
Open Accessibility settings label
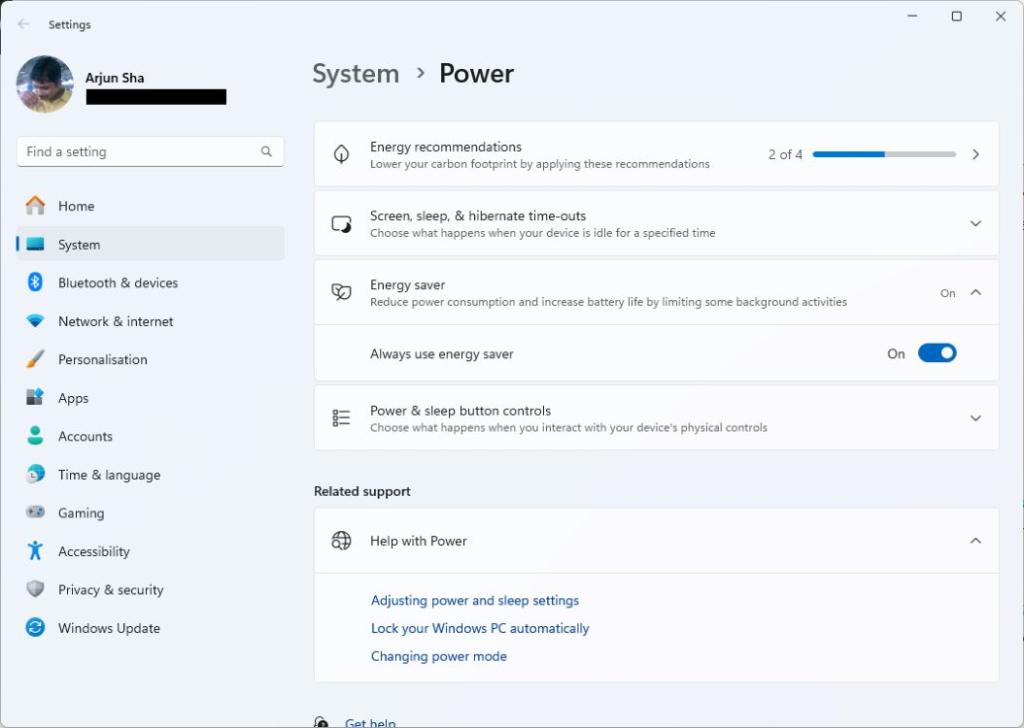[x=94, y=551]
